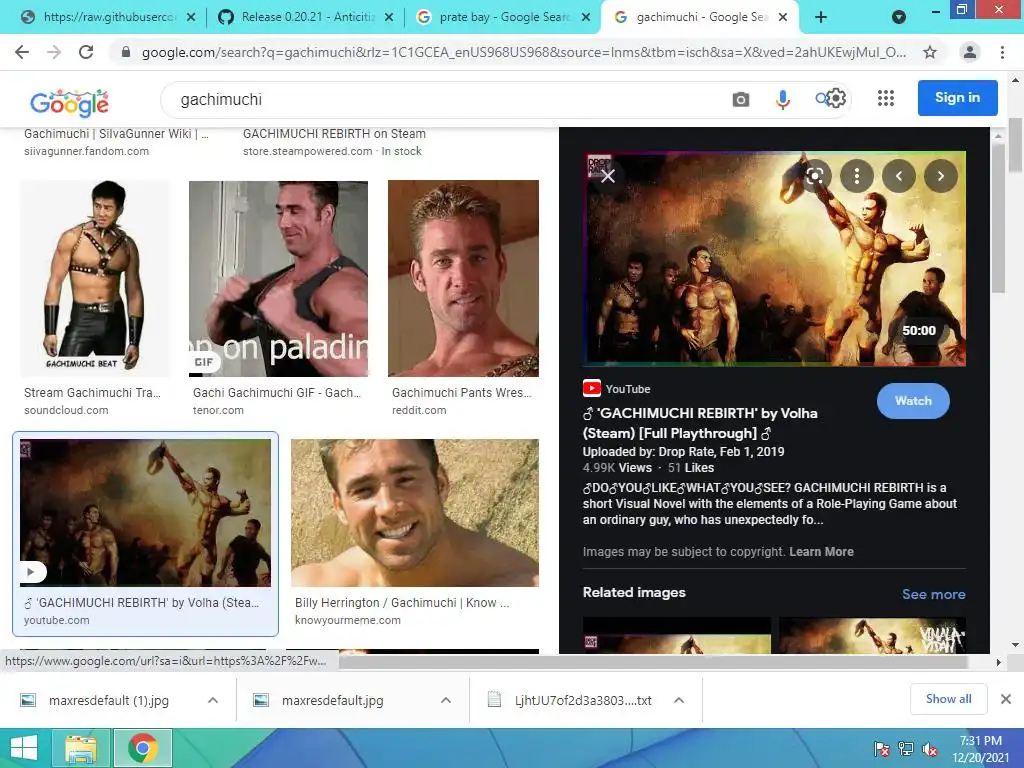This screenshot has width=1024, height=768.
Task: Click the site security padlock icon
Action: point(126,52)
